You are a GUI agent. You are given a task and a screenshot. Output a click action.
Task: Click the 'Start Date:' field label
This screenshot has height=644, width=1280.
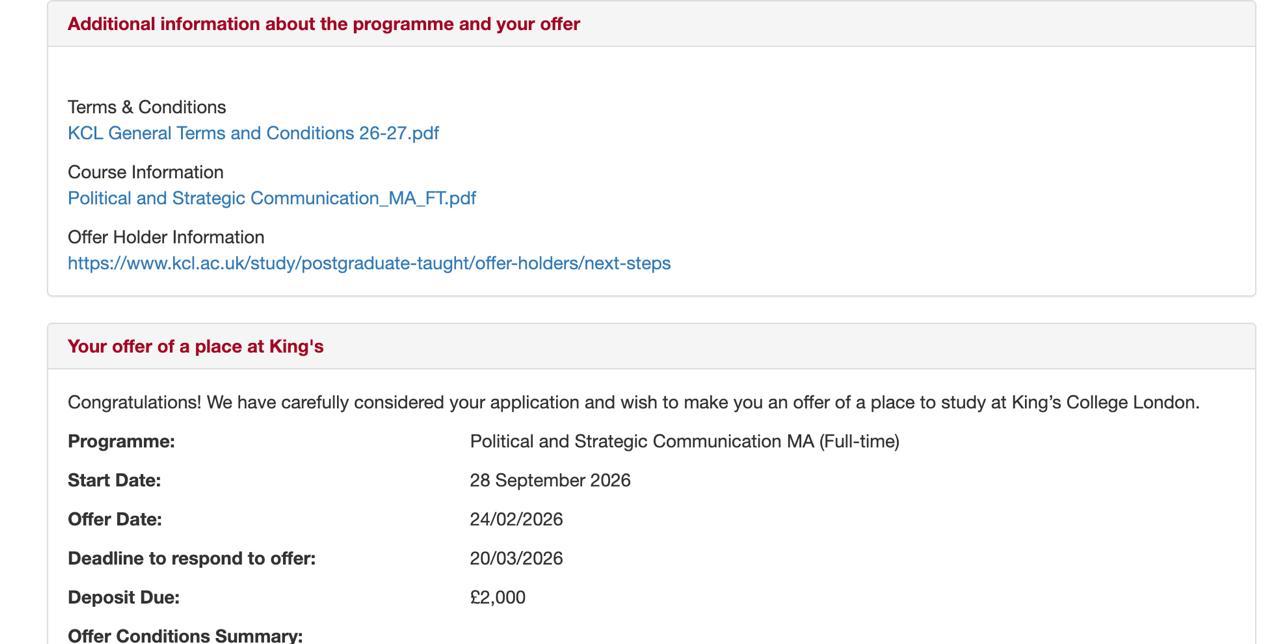(114, 480)
